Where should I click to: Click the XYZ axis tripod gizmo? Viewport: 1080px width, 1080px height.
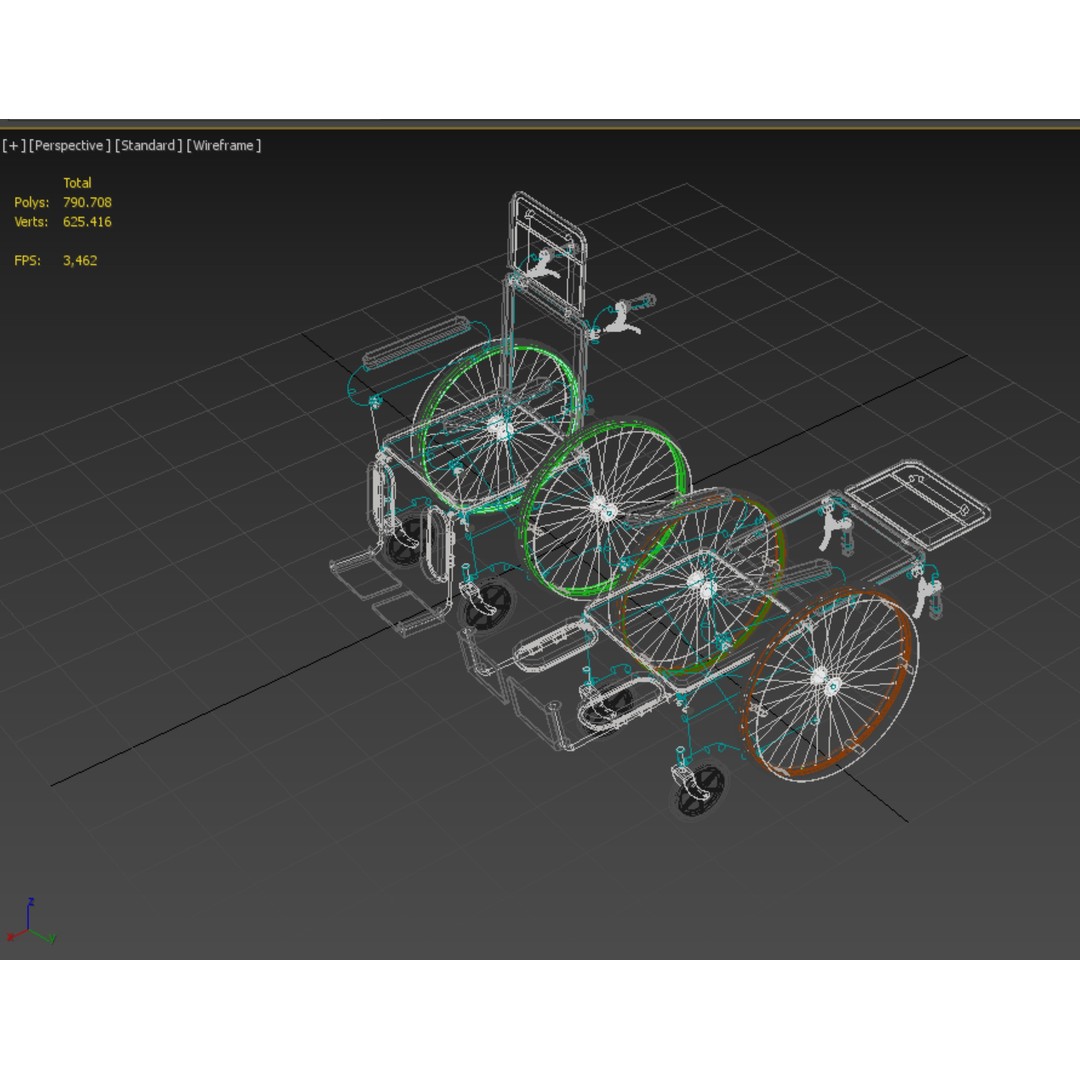[x=30, y=921]
